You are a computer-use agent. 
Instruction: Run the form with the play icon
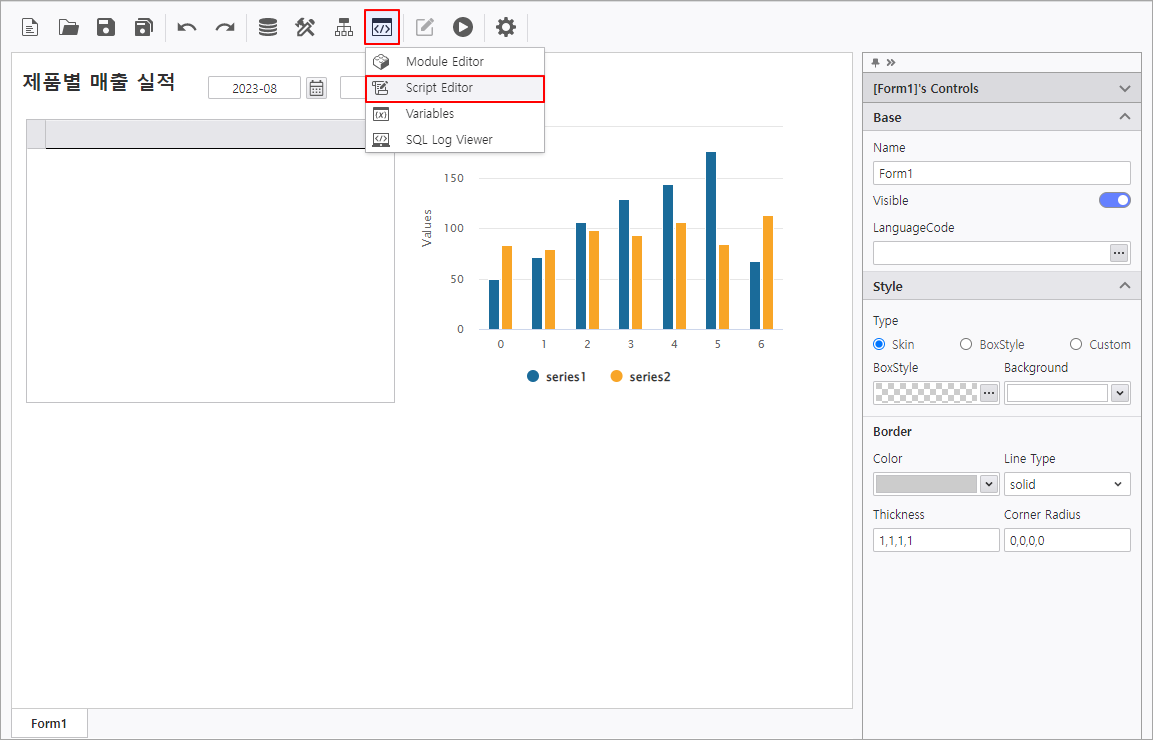pyautogui.click(x=463, y=28)
